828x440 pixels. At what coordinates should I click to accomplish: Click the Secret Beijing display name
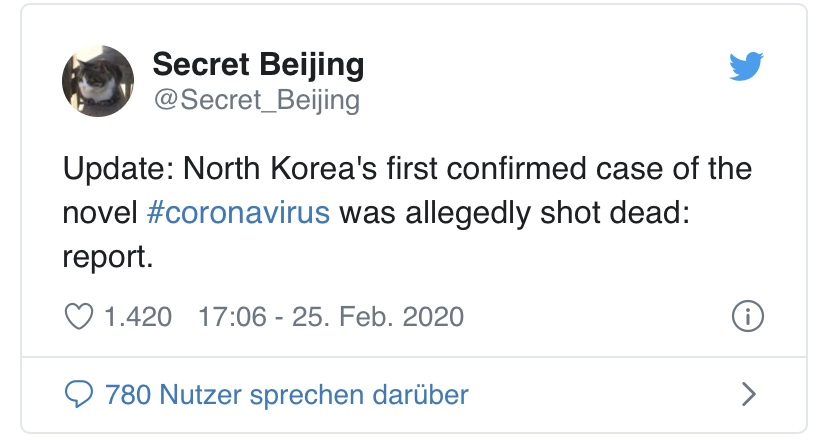tap(258, 64)
